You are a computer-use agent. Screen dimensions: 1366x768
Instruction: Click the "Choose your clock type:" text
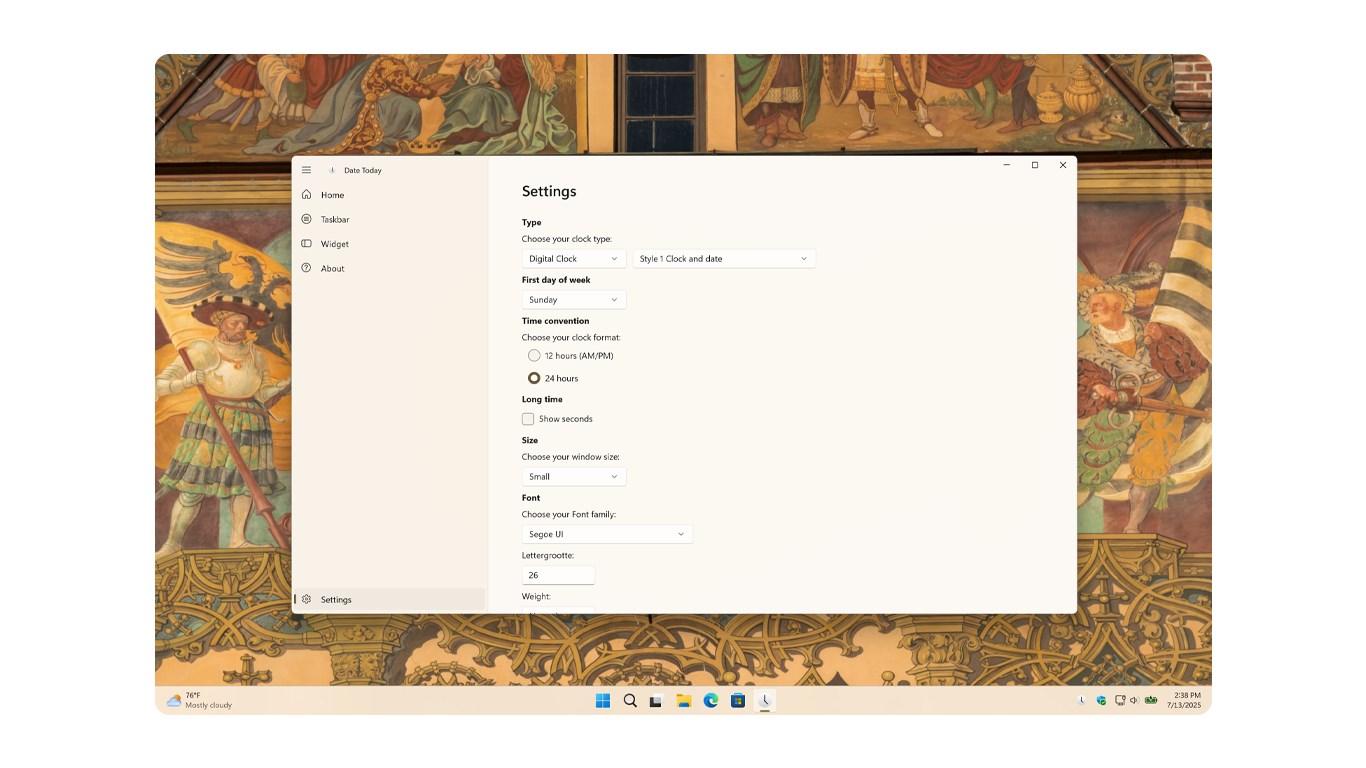coord(567,239)
